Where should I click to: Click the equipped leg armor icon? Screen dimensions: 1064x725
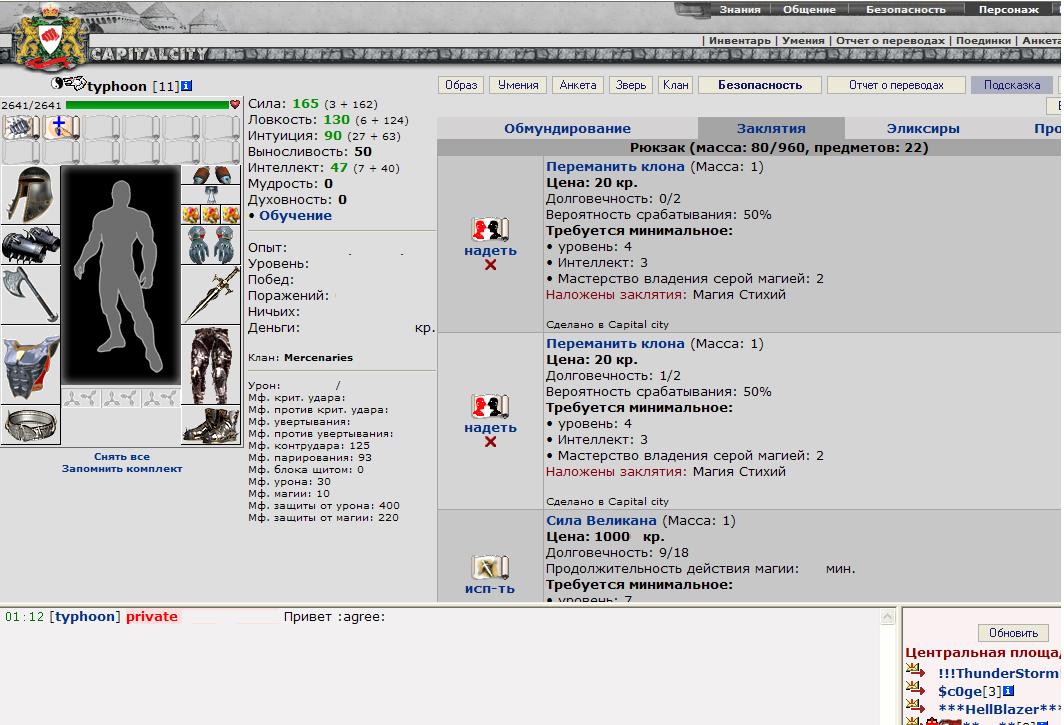[x=211, y=365]
